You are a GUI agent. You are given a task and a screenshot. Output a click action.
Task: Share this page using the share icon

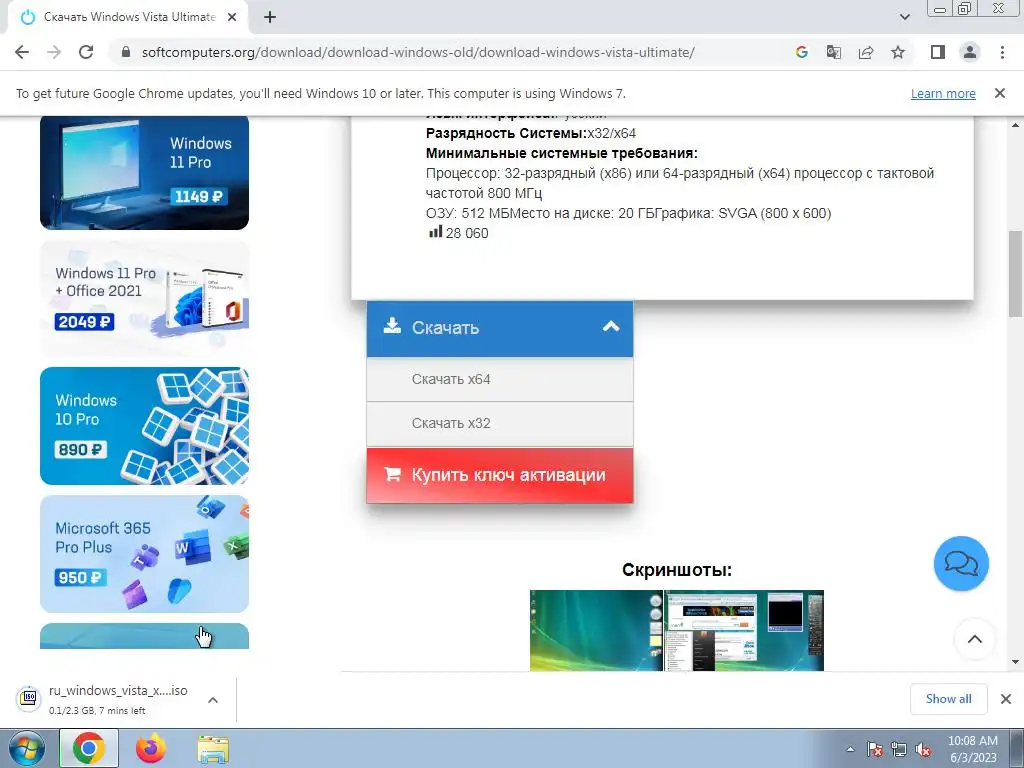click(866, 52)
